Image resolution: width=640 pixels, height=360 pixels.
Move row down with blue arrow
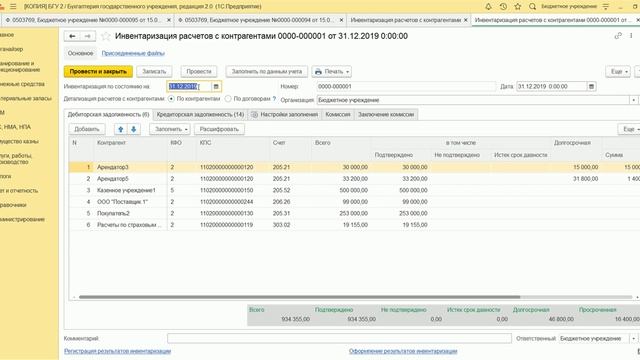click(x=133, y=129)
